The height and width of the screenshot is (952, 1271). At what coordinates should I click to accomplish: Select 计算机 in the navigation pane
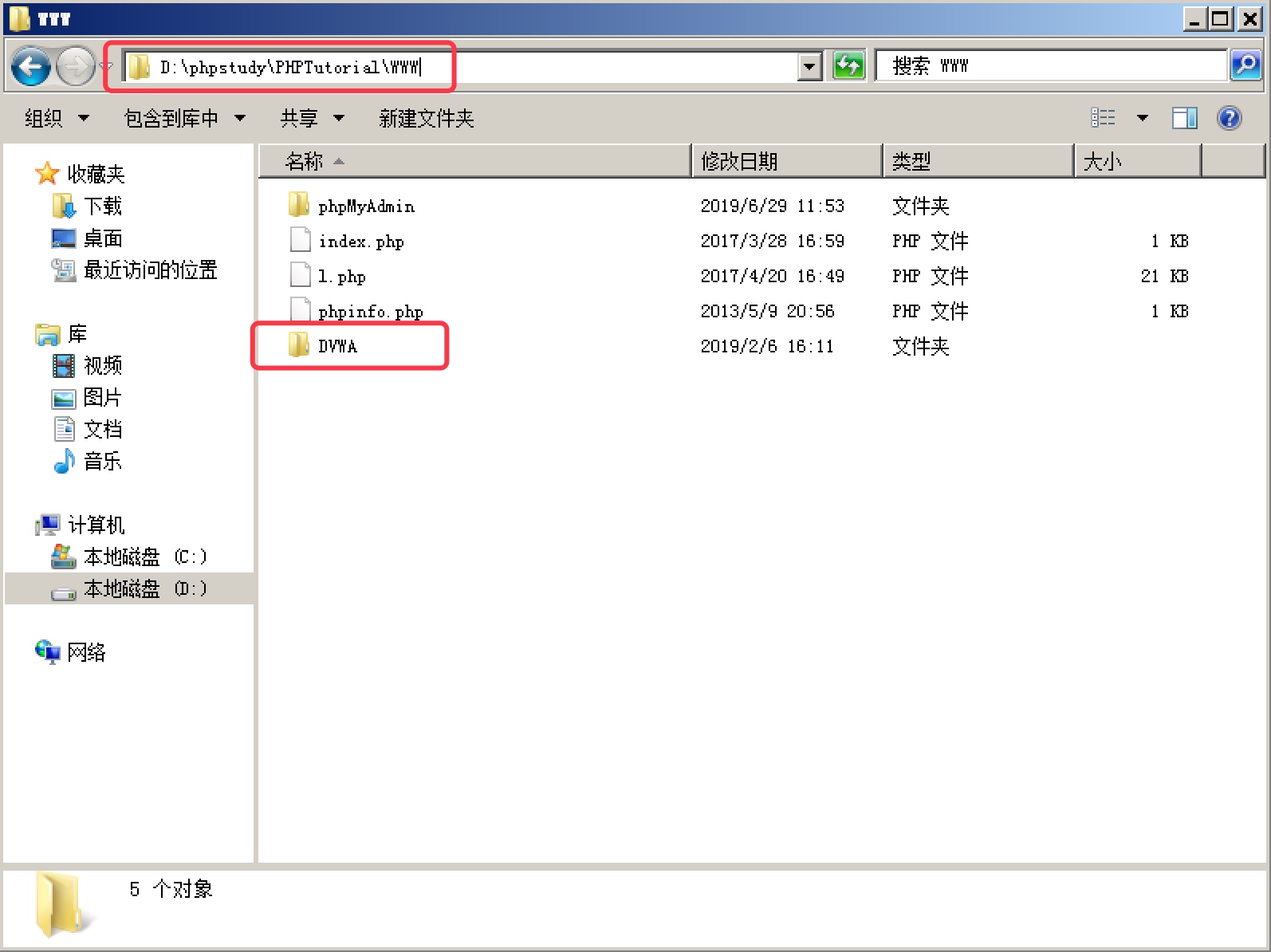96,525
